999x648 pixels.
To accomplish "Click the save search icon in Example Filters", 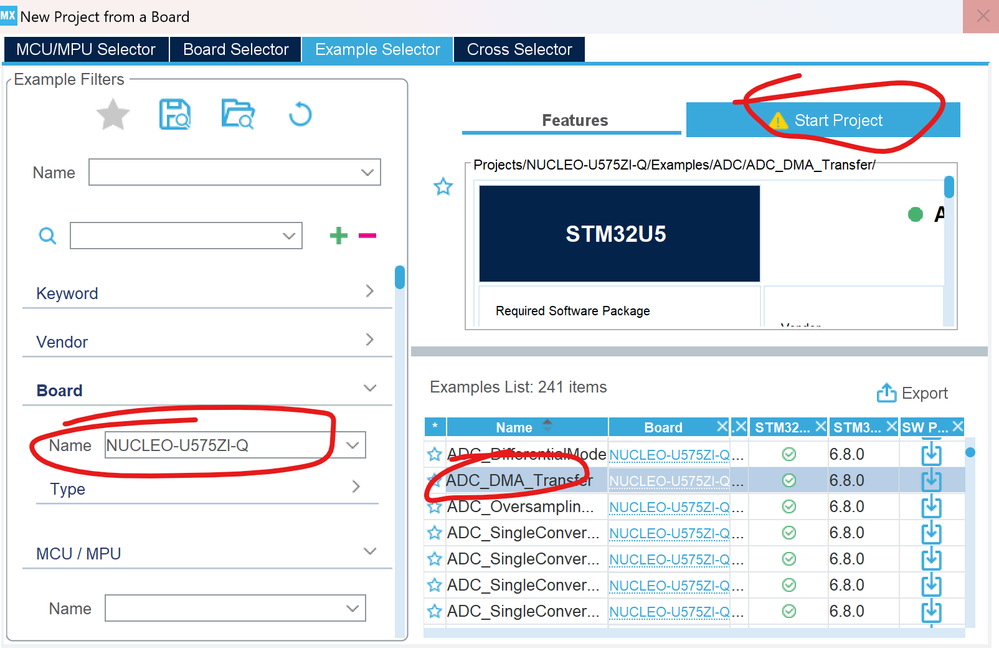I will [x=175, y=115].
